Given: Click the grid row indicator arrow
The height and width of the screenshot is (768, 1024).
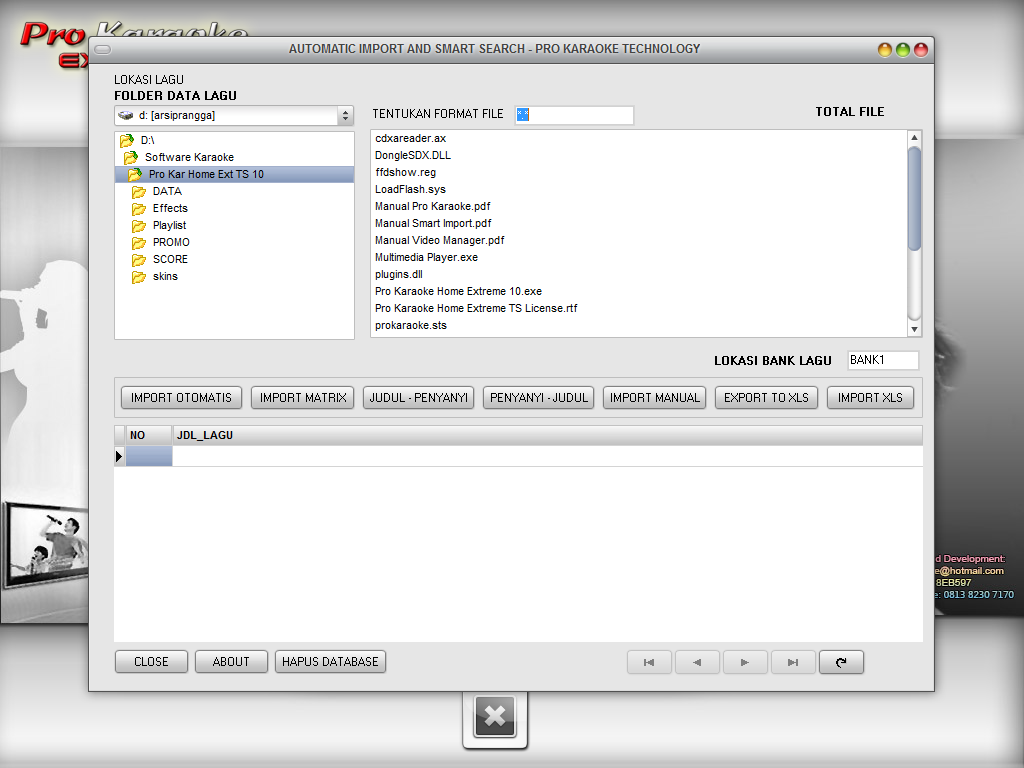Looking at the screenshot, I should point(120,456).
